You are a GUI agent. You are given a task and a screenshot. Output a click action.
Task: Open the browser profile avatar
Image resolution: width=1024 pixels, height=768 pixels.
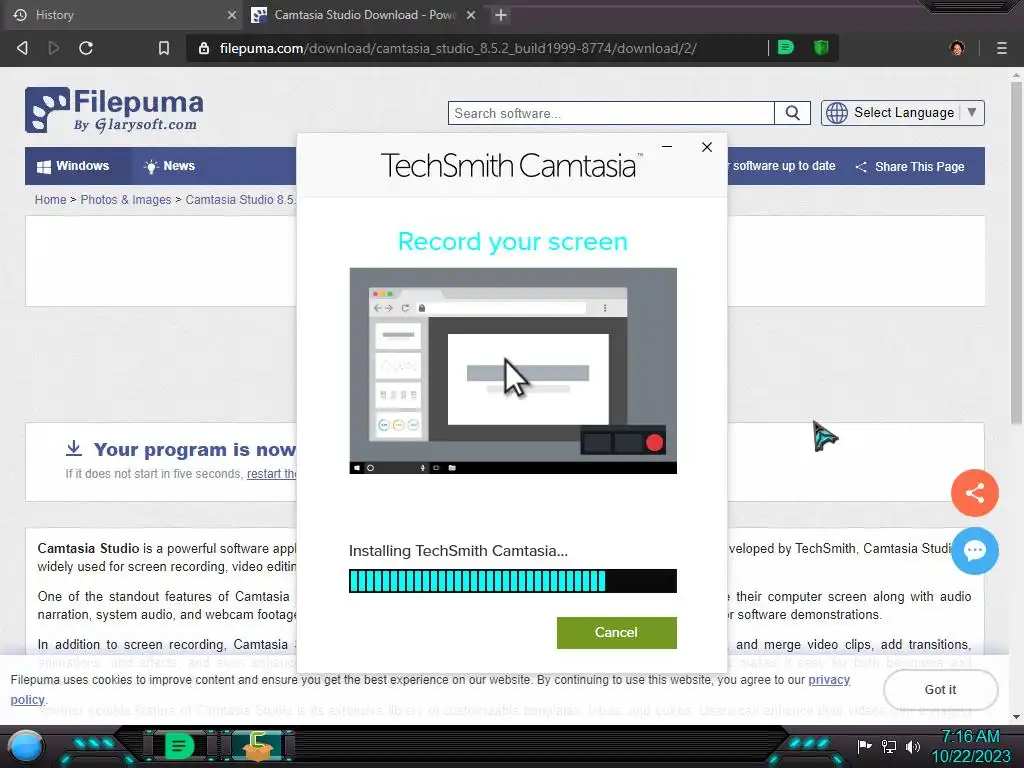click(957, 48)
